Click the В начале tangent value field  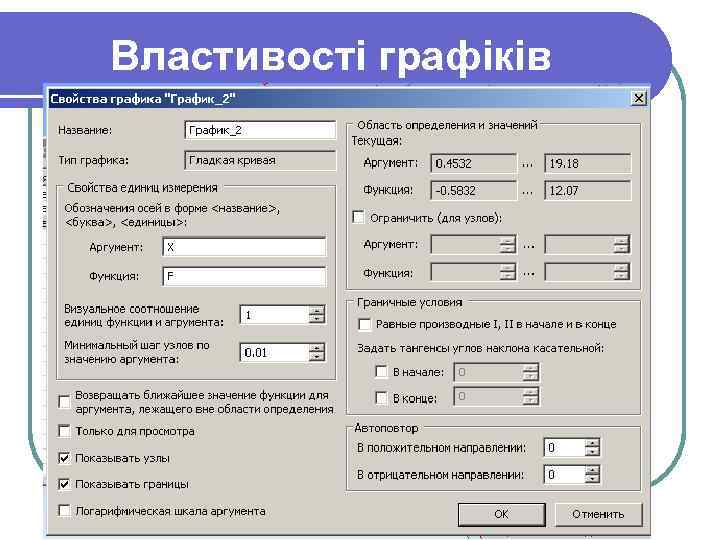[x=488, y=372]
